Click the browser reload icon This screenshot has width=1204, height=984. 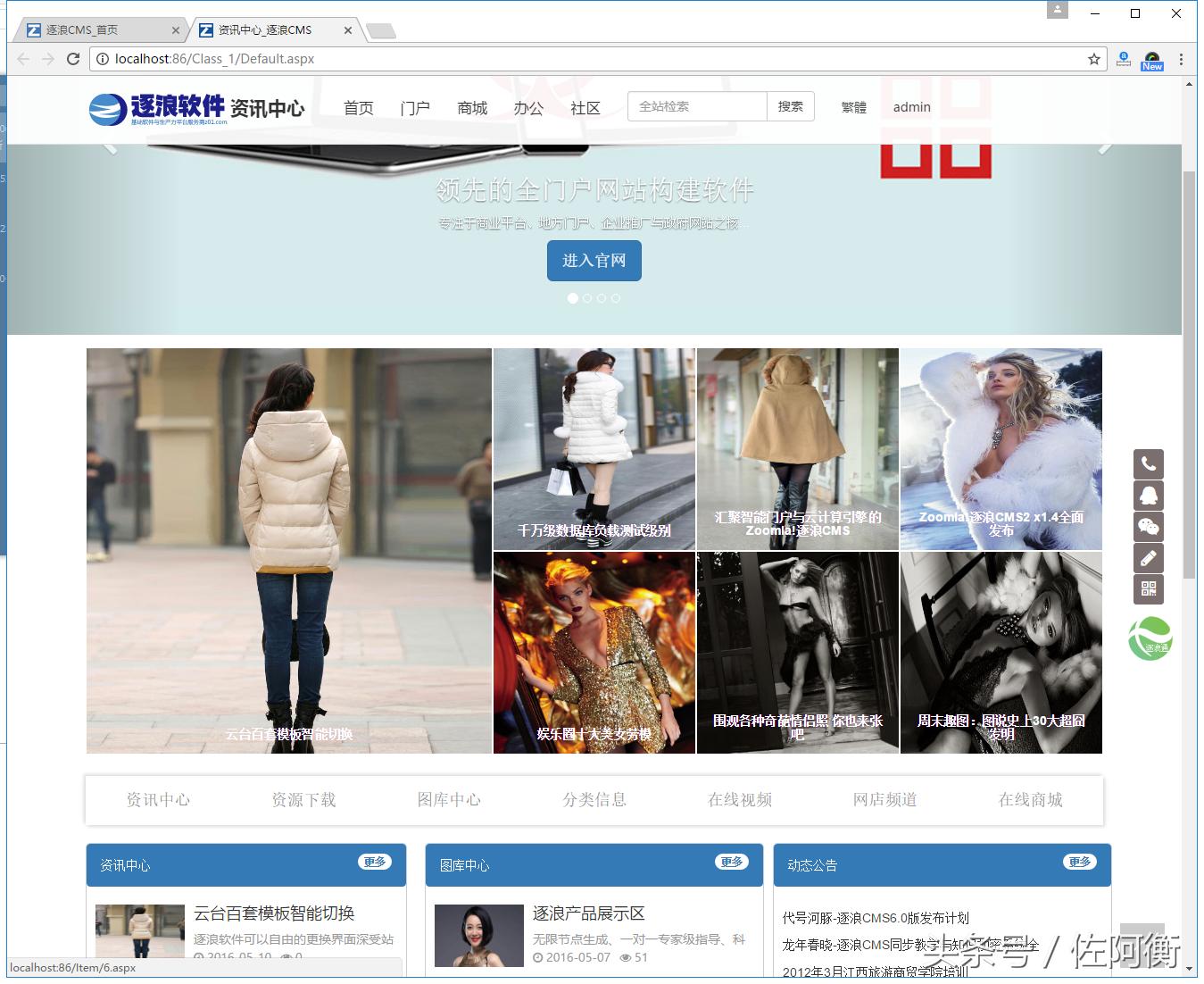73,59
